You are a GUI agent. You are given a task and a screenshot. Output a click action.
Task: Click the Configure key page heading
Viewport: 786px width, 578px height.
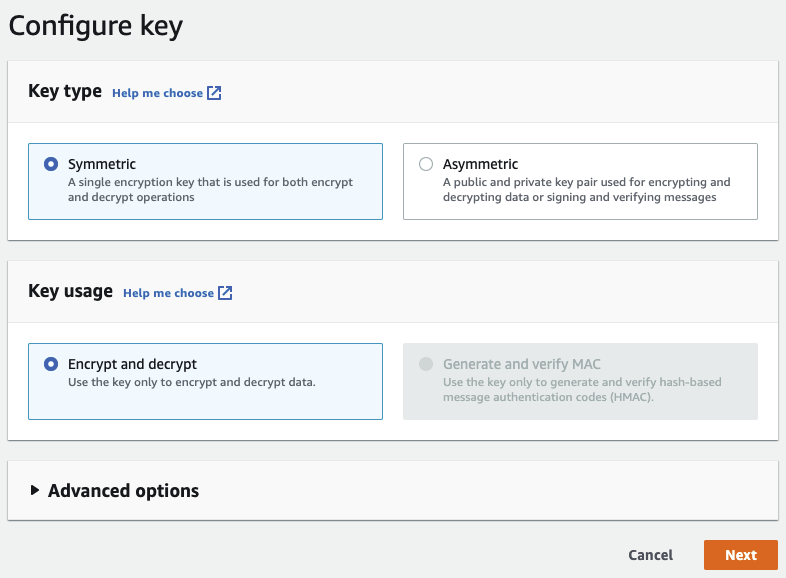pos(96,26)
